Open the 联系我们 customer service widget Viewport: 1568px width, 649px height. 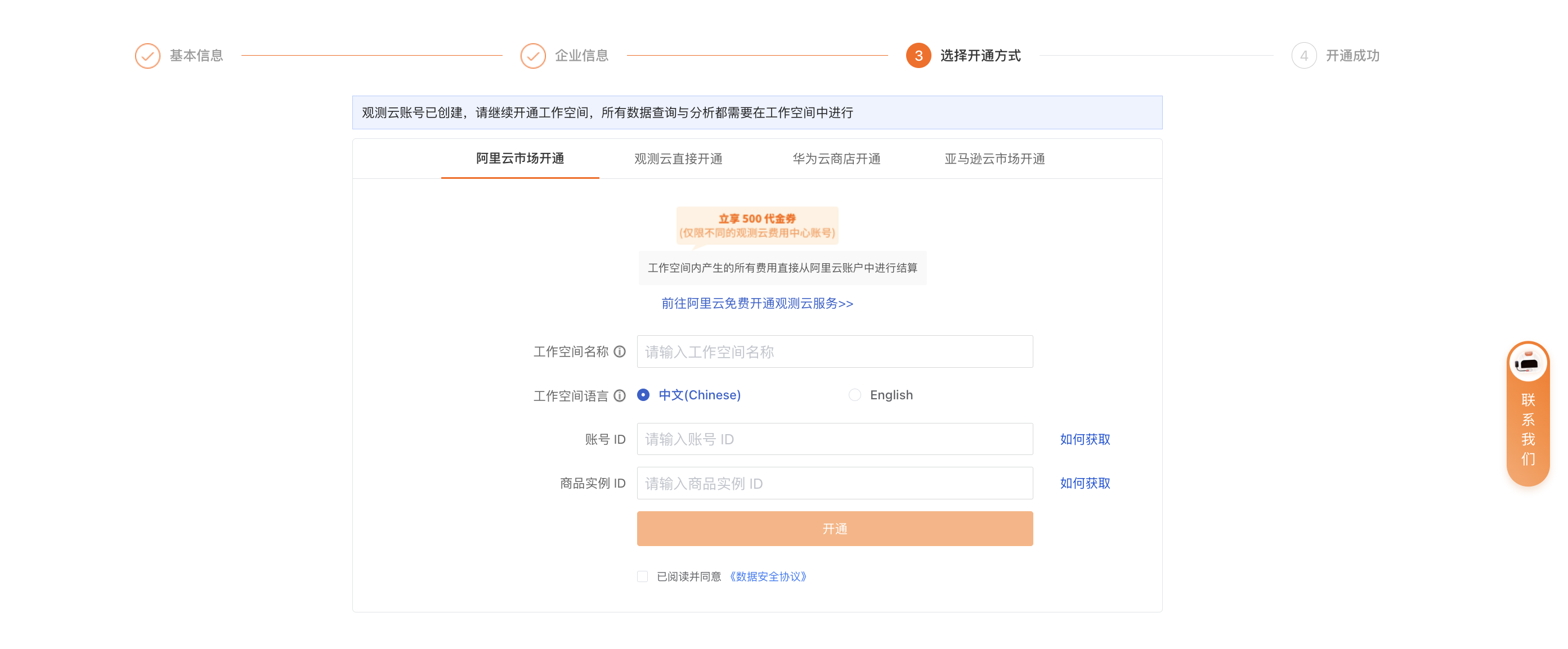tap(1527, 413)
